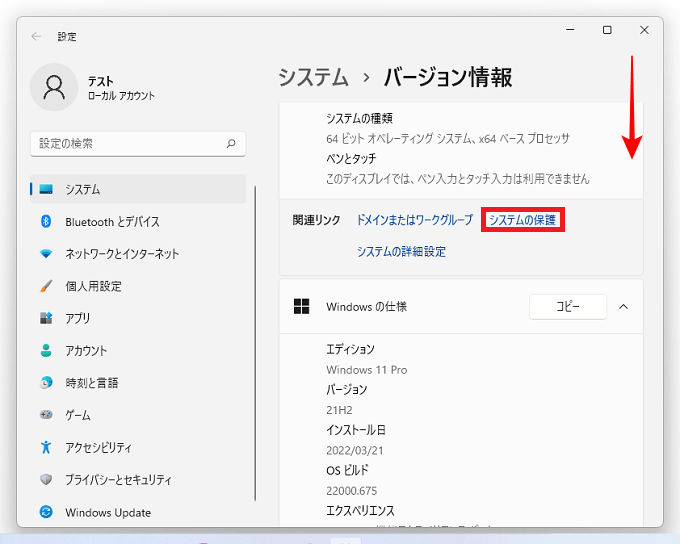
Task: Collapse the Windows の仕様 section chevron
Action: tap(623, 307)
